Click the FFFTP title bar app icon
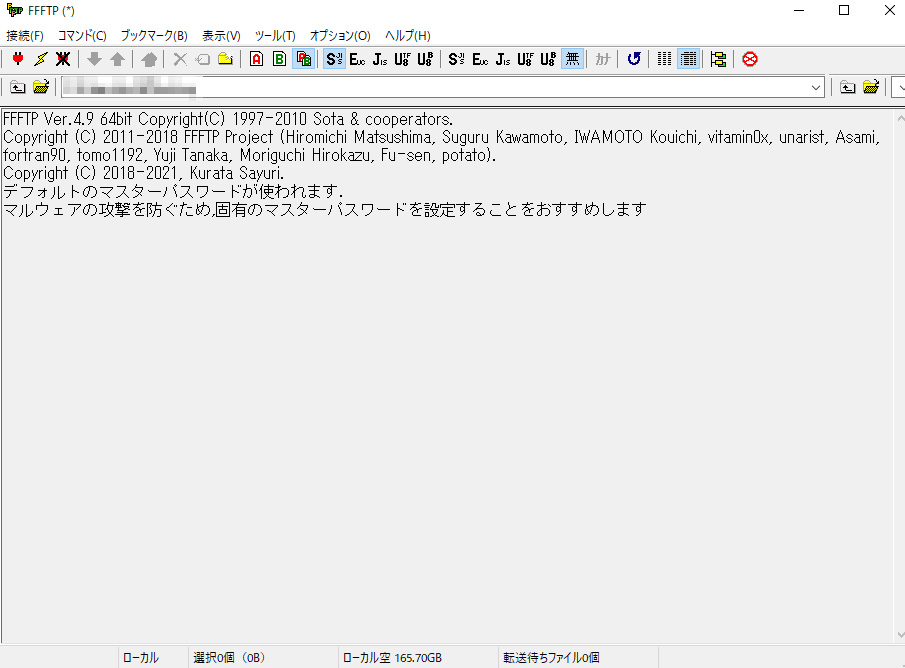Viewport: 905px width, 668px height. (x=14, y=10)
